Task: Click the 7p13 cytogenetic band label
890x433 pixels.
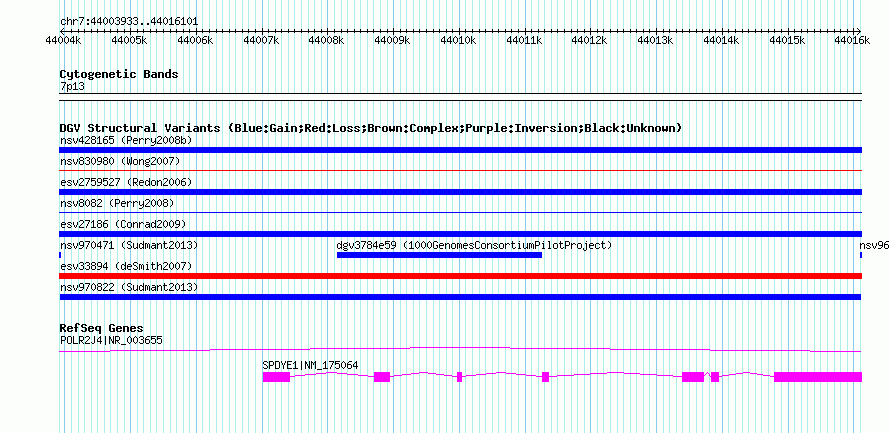Action: pos(72,86)
